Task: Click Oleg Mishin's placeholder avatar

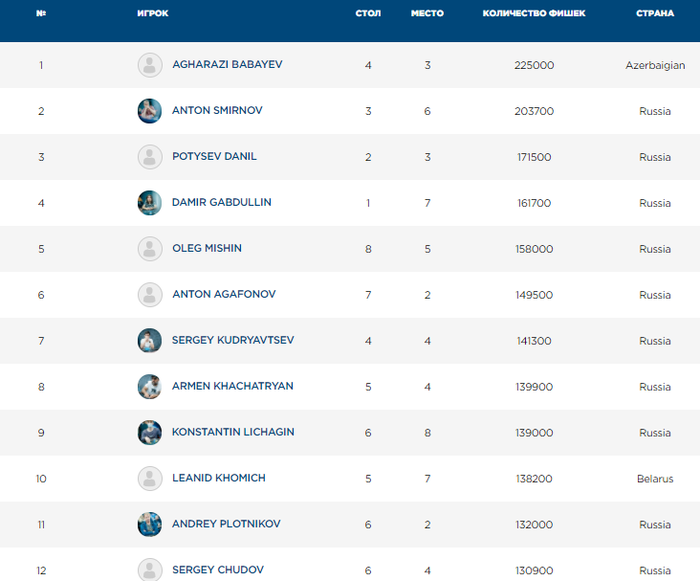Action: [x=150, y=249]
